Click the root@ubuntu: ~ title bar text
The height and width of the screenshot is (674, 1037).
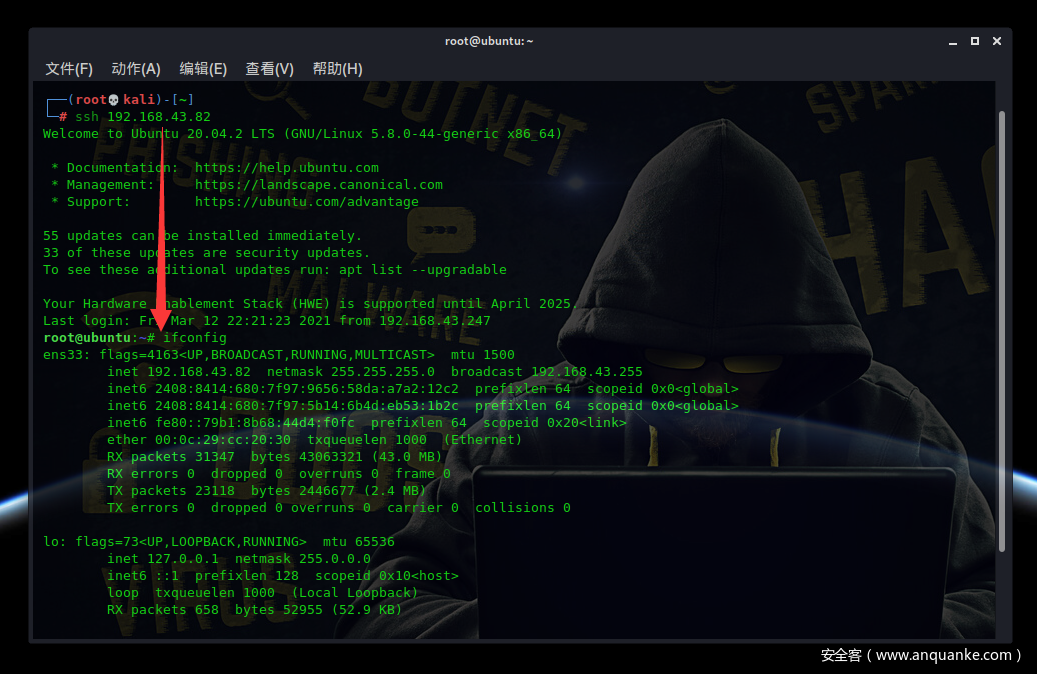(489, 41)
